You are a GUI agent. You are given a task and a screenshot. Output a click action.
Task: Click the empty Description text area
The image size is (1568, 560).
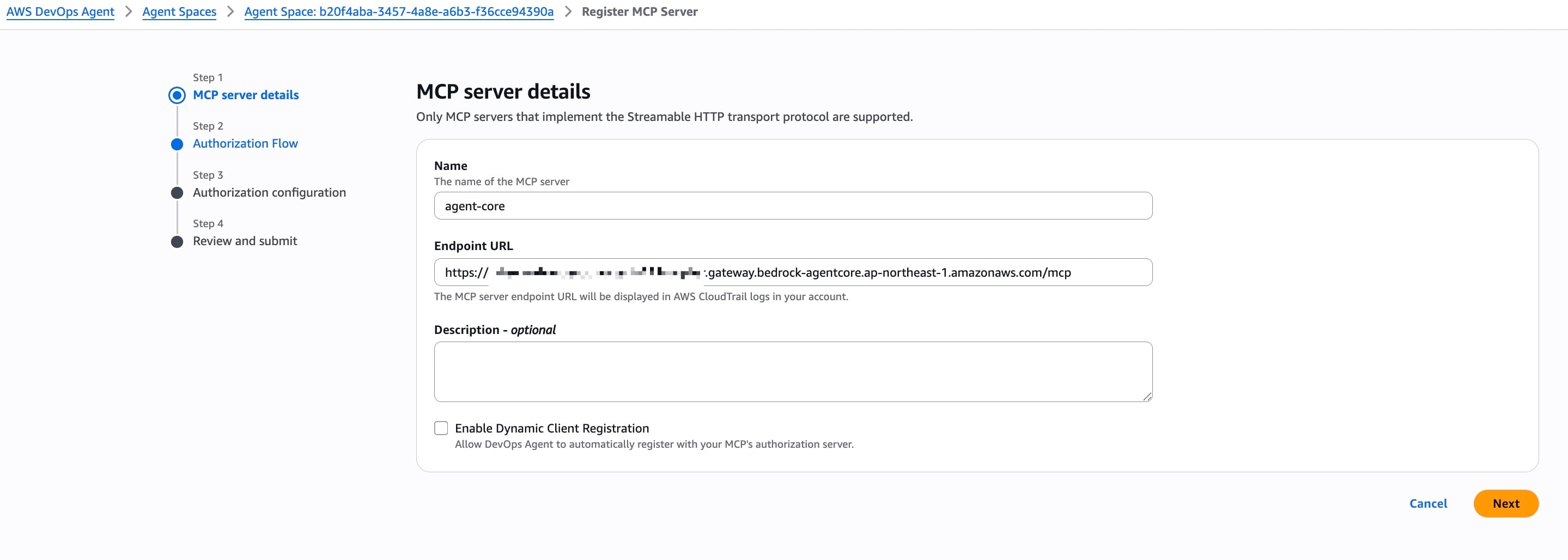(x=791, y=372)
